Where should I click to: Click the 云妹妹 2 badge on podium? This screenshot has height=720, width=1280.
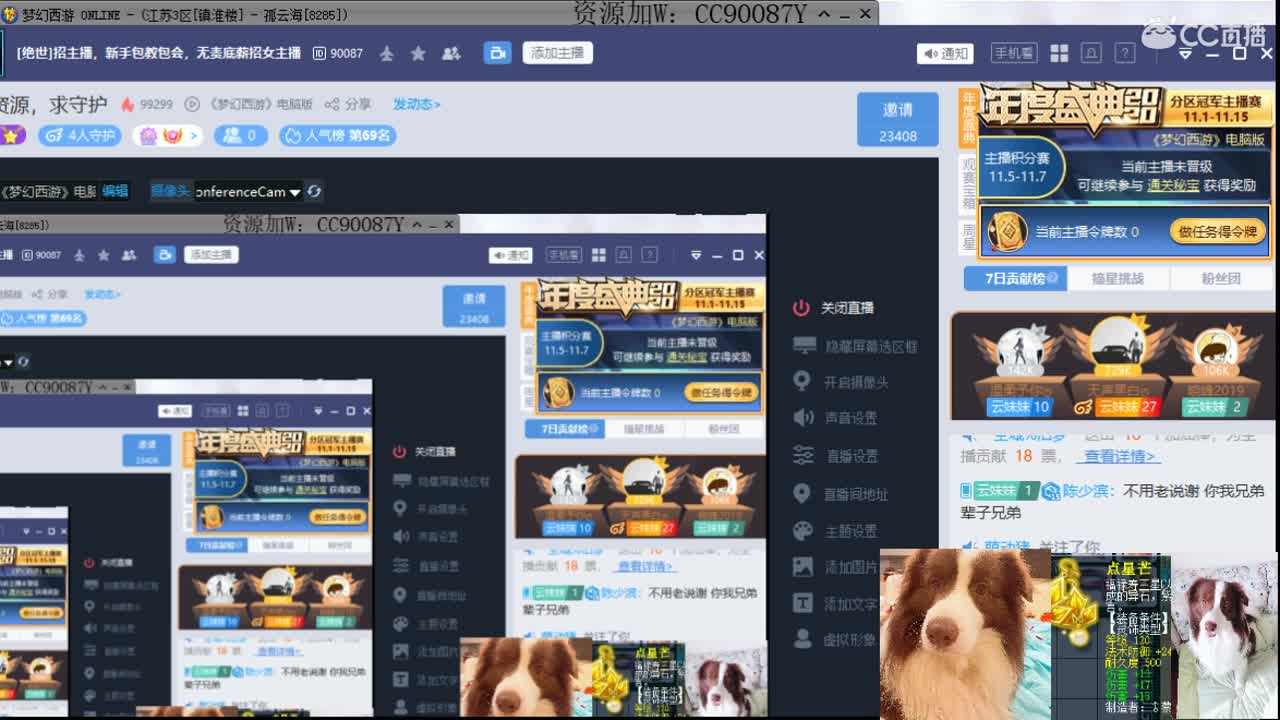[1214, 407]
